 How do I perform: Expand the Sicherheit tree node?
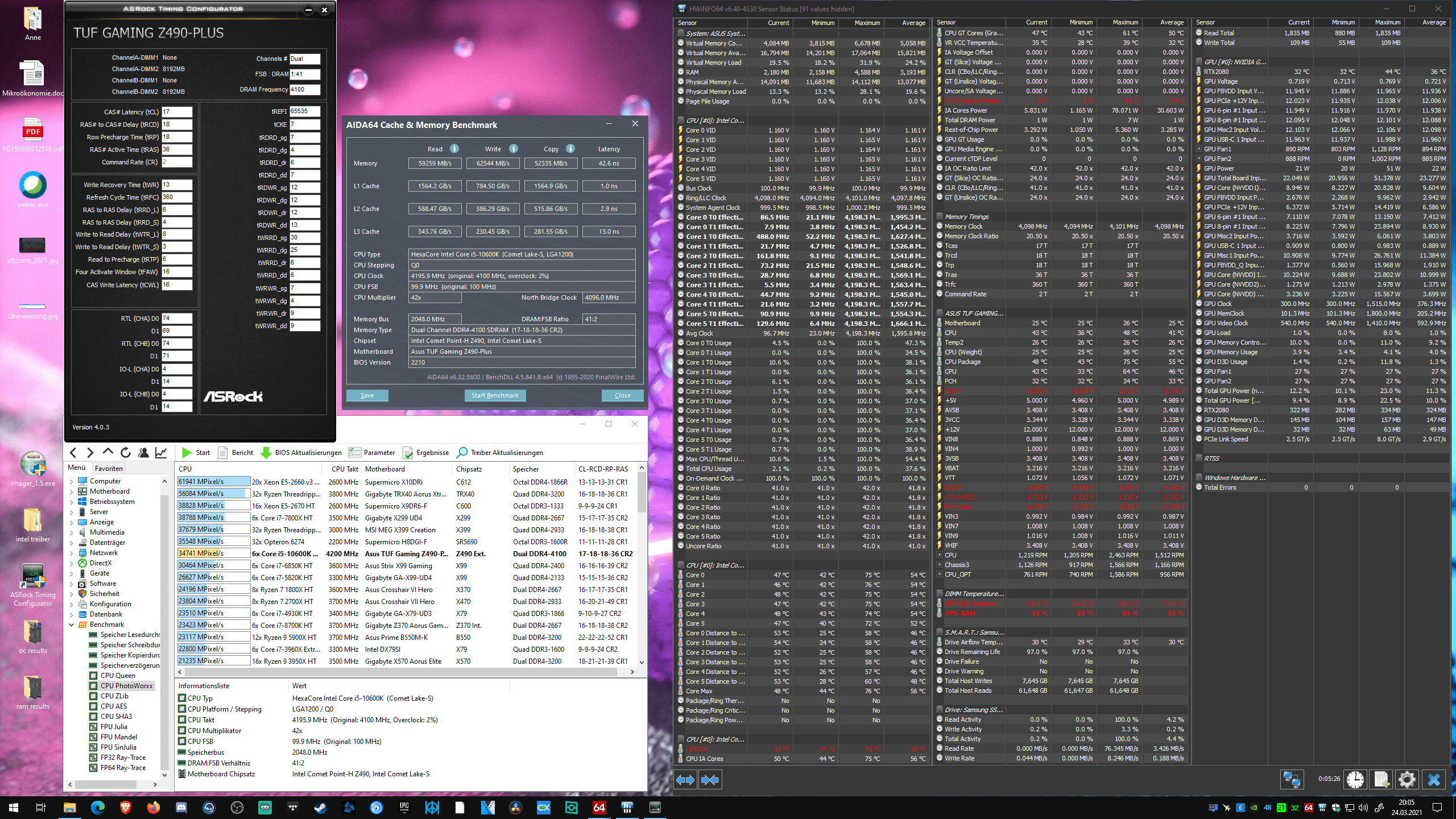coord(72,594)
